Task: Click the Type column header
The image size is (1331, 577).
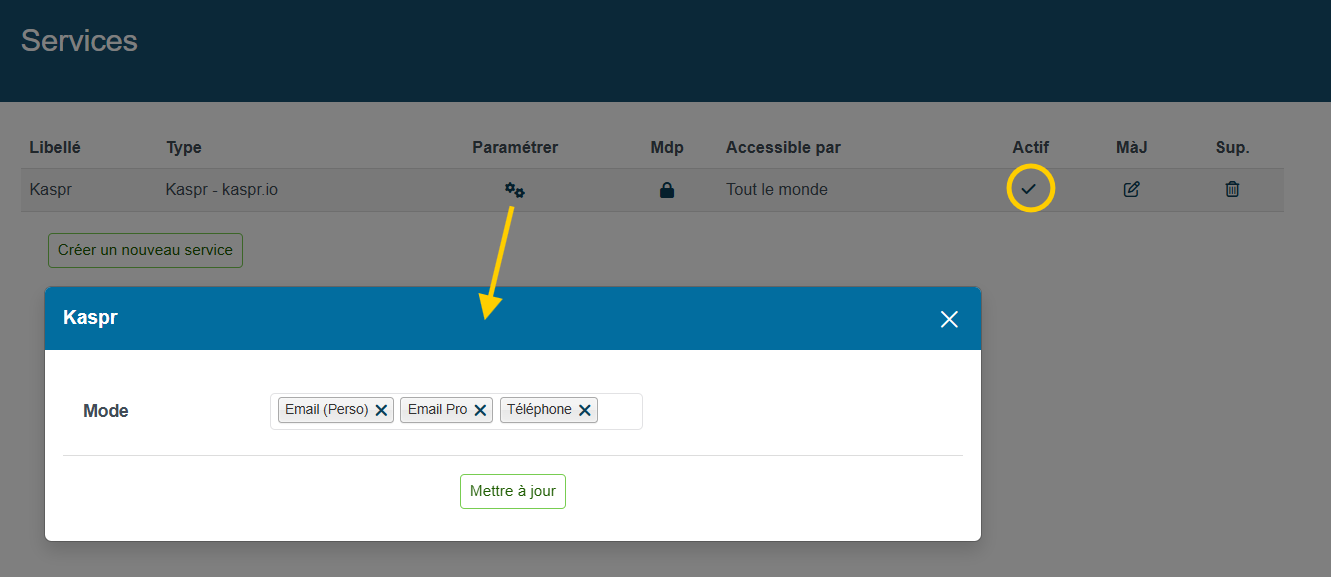Action: 184,147
